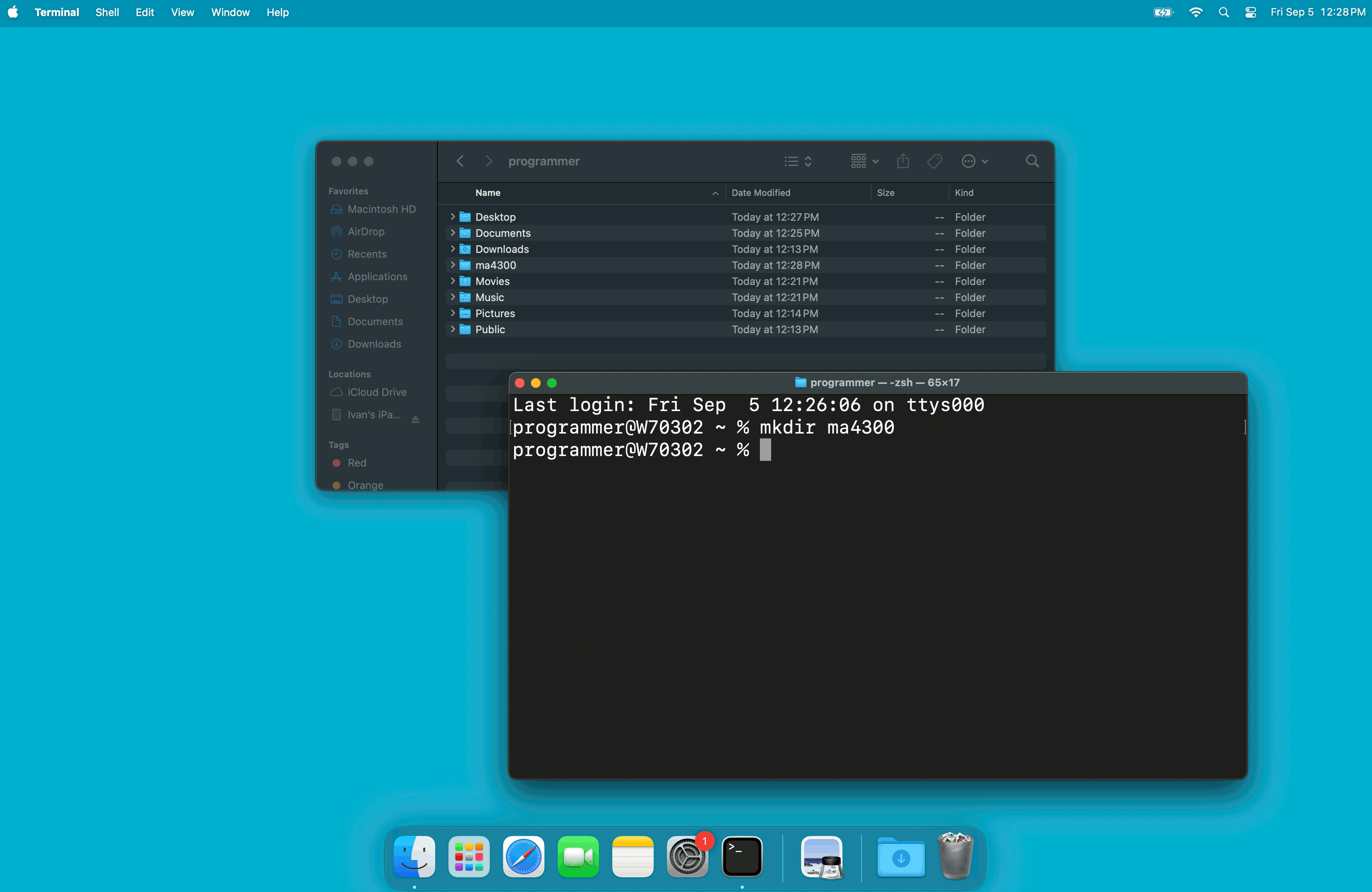
Task: Click the Edit Tags icon in toolbar
Action: (x=935, y=161)
